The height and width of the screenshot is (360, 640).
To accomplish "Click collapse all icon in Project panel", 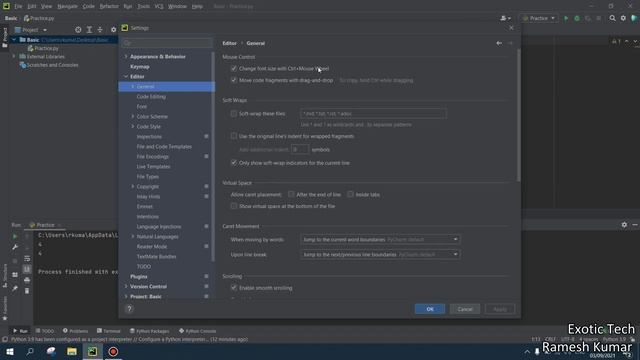I will coord(100,30).
